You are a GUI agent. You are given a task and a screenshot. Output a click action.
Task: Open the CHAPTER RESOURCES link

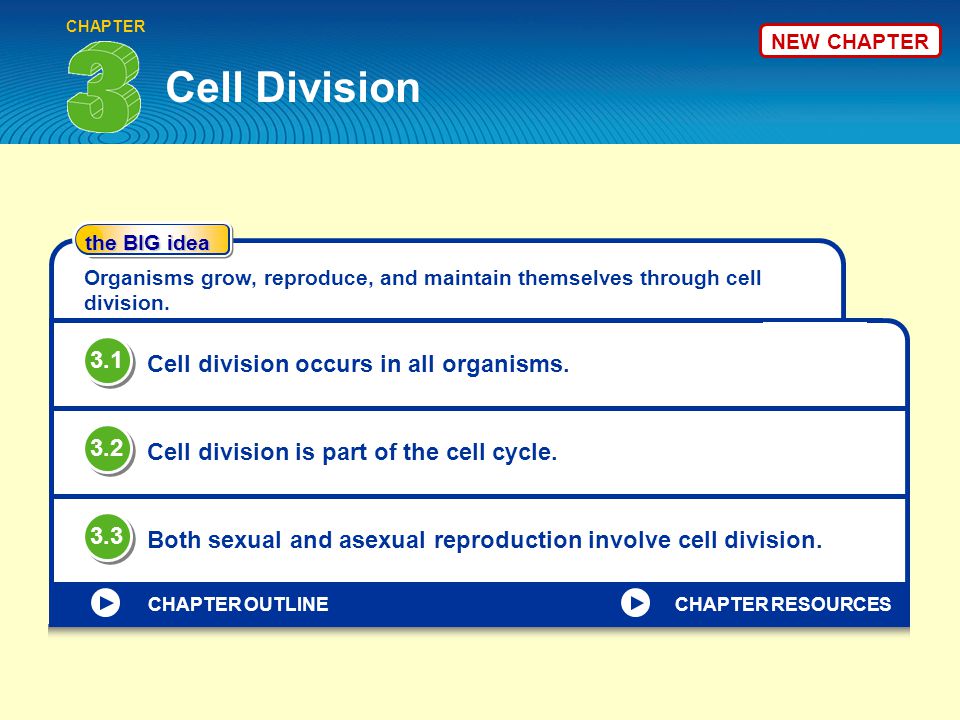pos(782,604)
